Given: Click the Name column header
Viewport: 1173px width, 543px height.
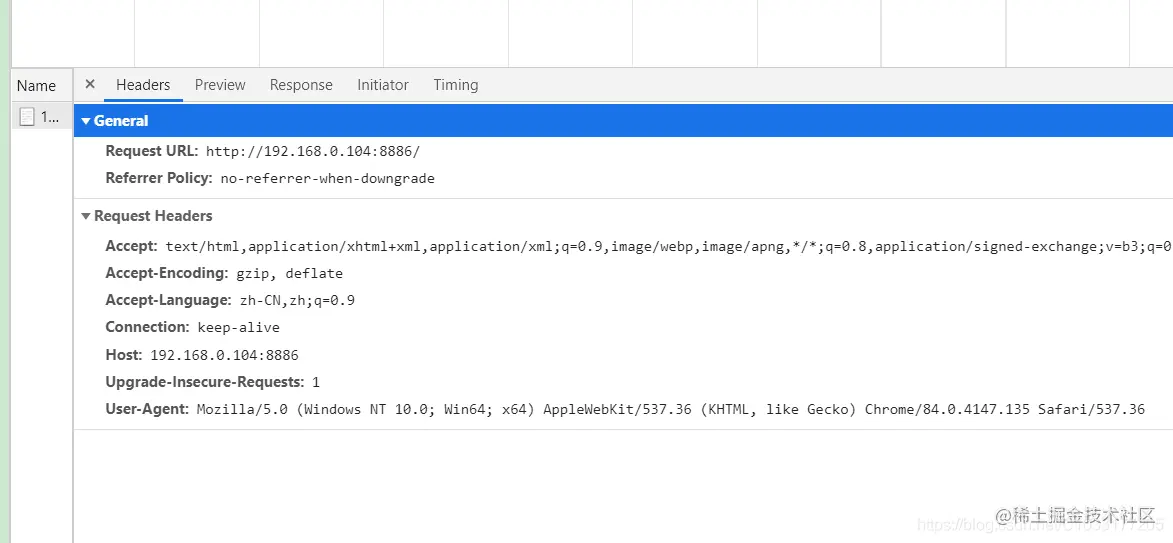Looking at the screenshot, I should point(36,85).
